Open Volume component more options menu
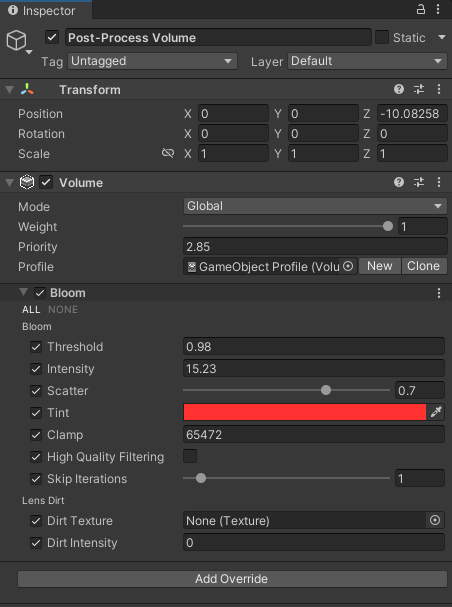This screenshot has height=607, width=452. coord(439,182)
